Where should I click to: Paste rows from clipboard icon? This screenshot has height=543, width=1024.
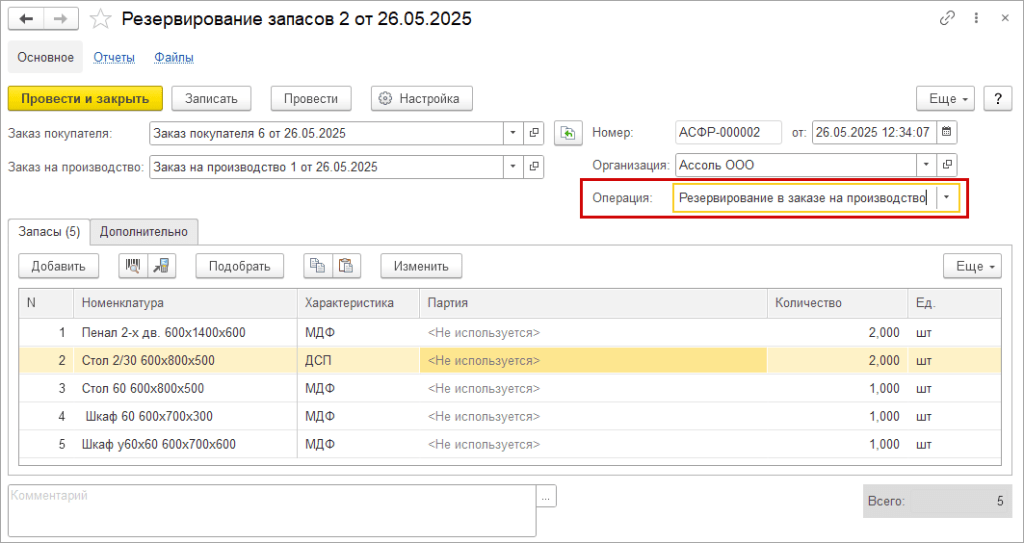pos(345,265)
